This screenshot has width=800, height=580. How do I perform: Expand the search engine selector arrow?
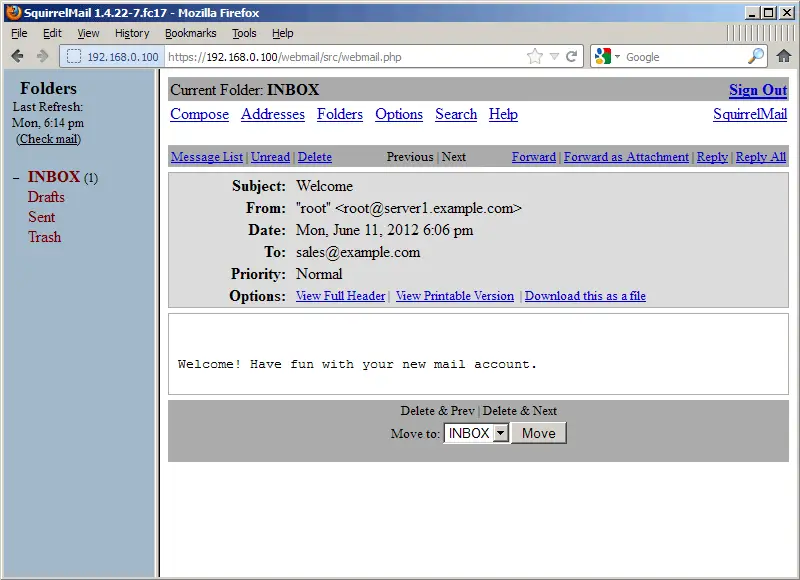(x=617, y=57)
